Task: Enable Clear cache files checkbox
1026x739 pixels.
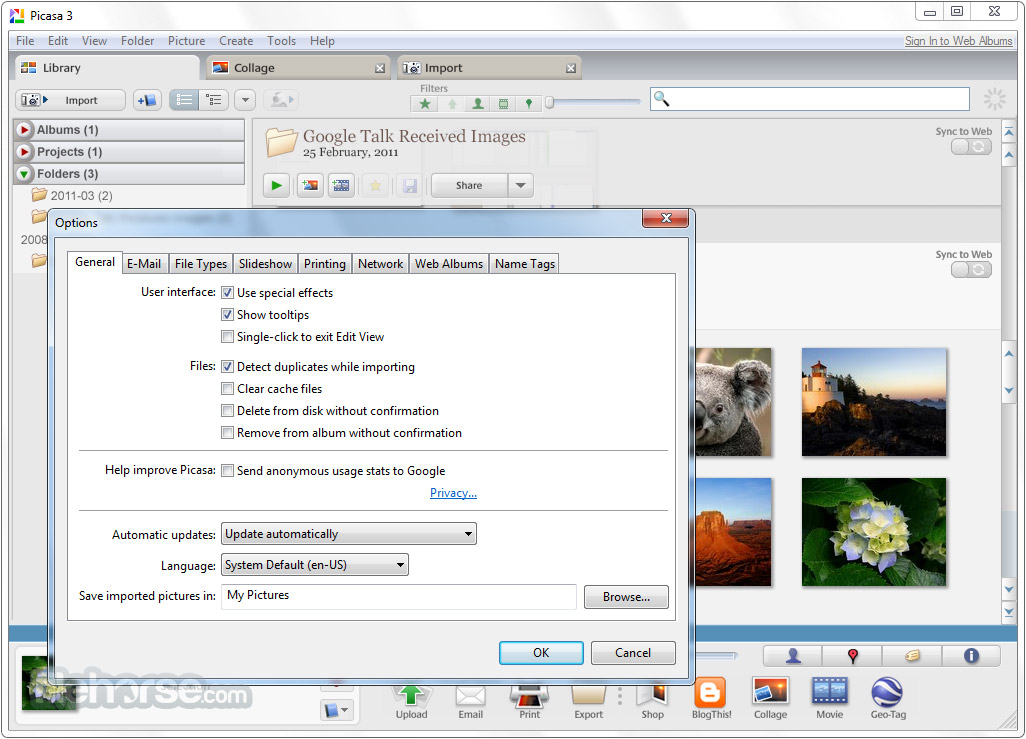Action: coord(227,389)
